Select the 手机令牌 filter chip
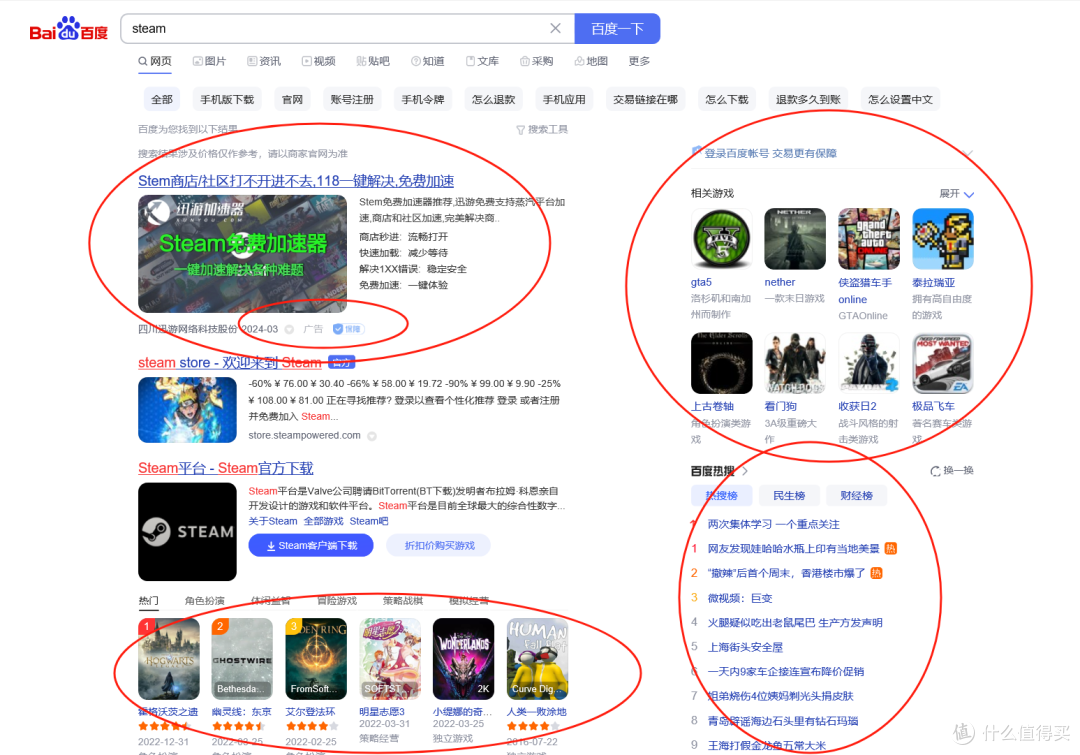 click(423, 99)
